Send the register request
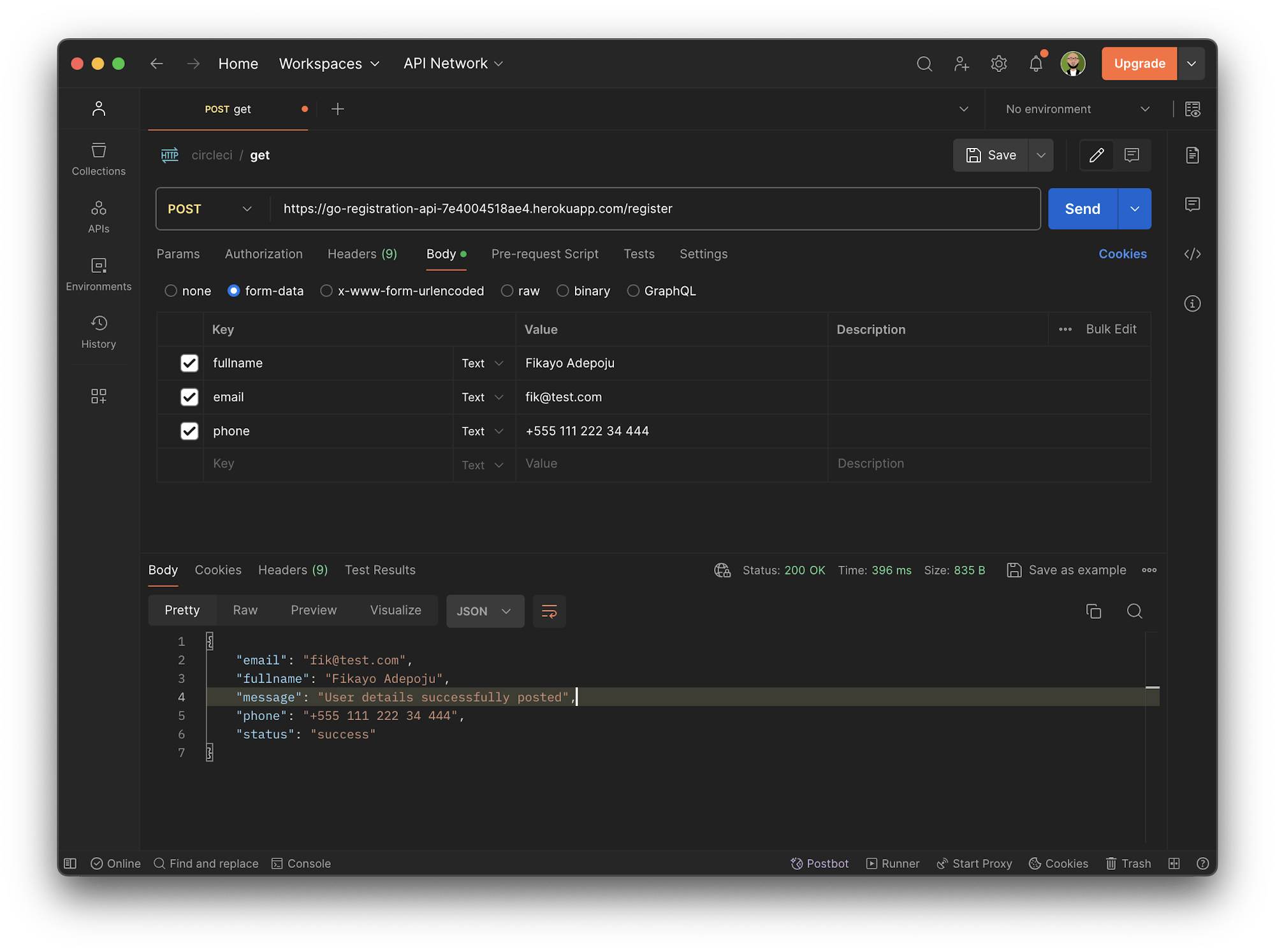Viewport: 1275px width, 952px height. (1082, 208)
